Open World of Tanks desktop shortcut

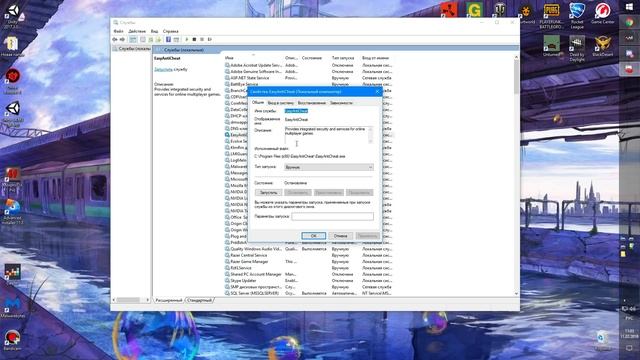tap(500, 10)
